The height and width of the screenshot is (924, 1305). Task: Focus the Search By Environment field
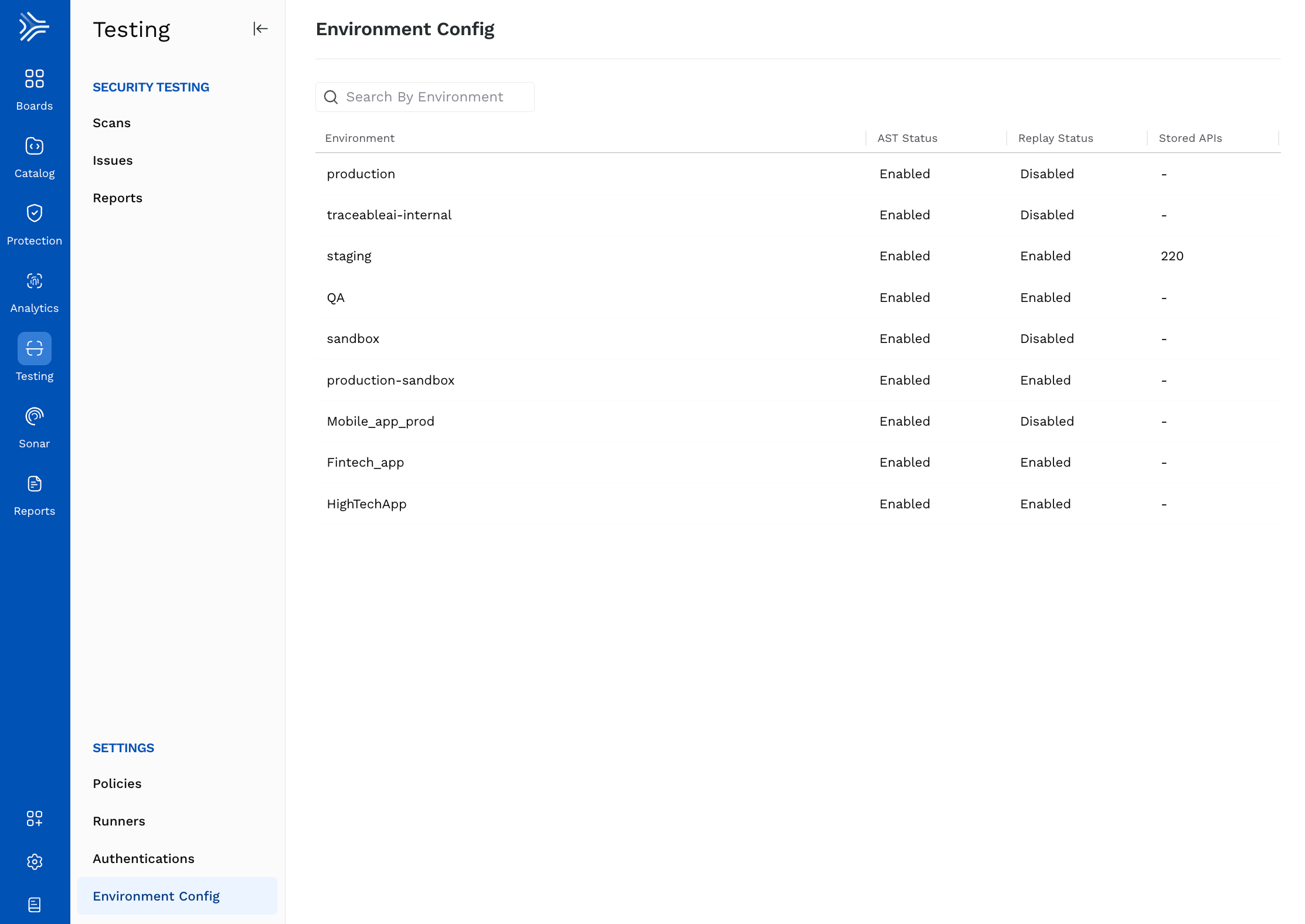(424, 97)
